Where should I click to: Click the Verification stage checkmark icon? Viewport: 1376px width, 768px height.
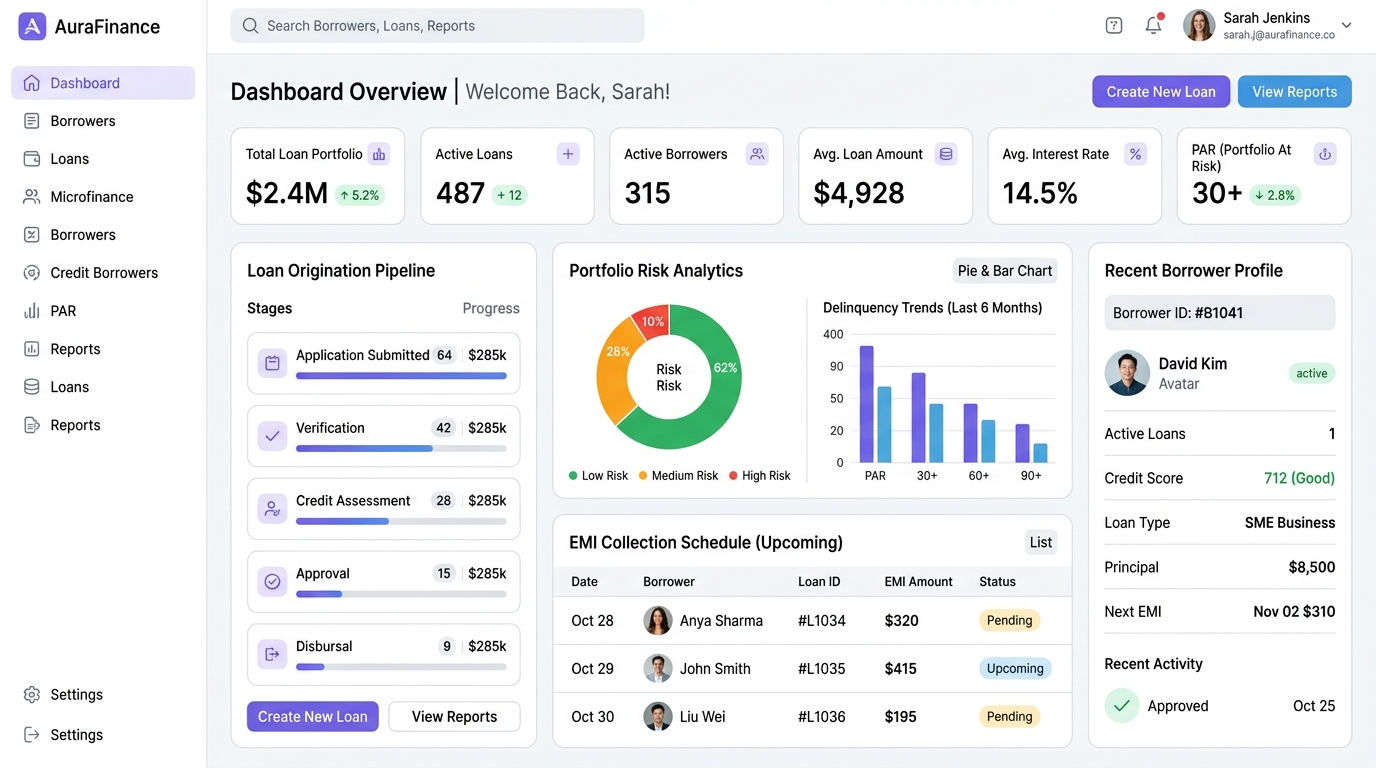[272, 436]
